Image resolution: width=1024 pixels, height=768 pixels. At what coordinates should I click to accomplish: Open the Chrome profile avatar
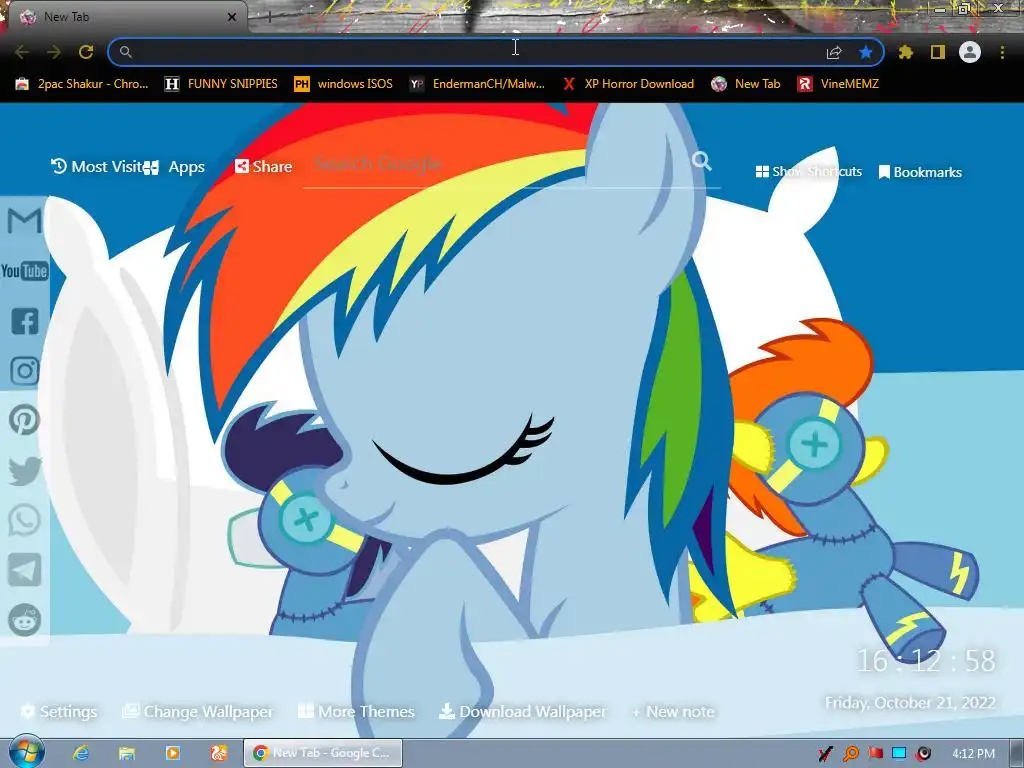pos(970,52)
